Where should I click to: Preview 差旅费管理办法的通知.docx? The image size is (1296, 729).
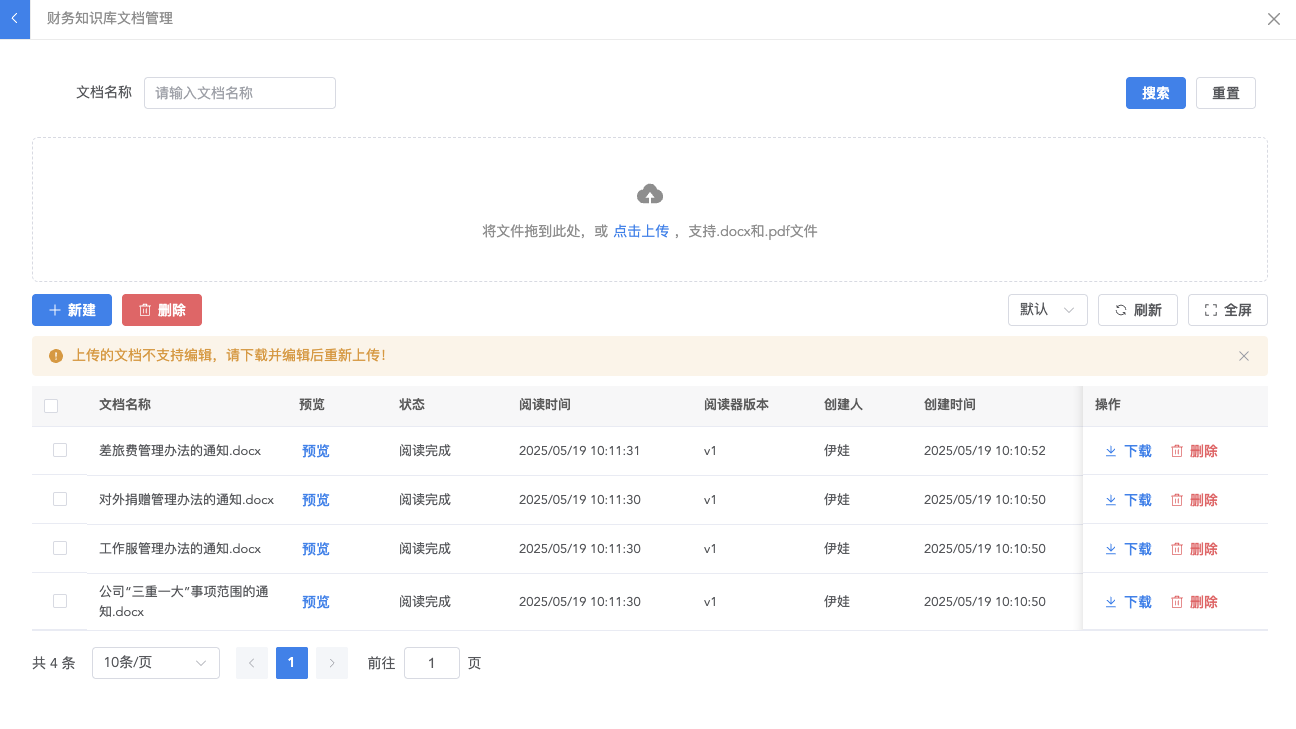[x=316, y=451]
